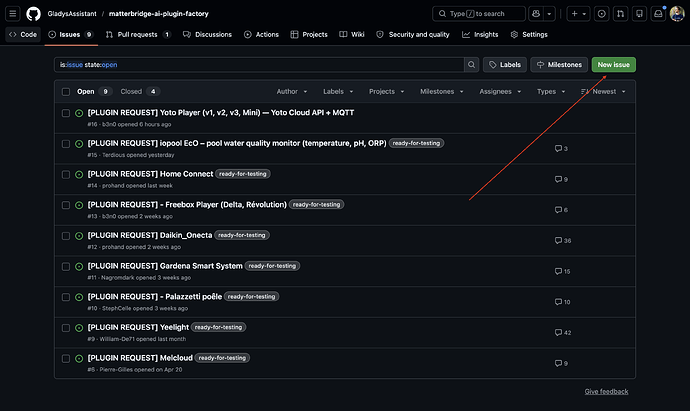Check the box for Yeelight issue
Viewport: 690px width, 411px height.
tap(66, 328)
